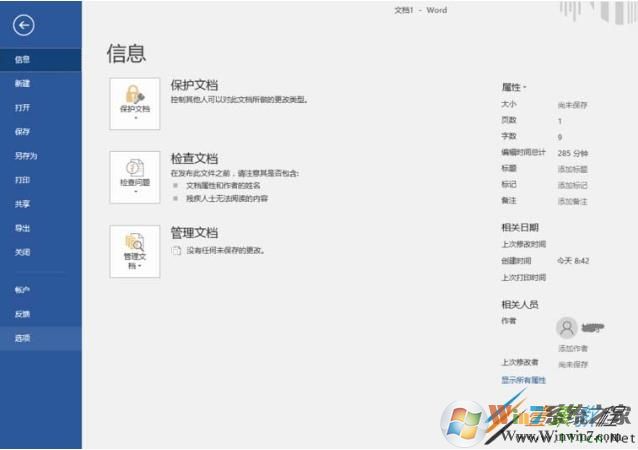Select 导出 in the sidebar
The height and width of the screenshot is (450, 638).
click(x=22, y=228)
